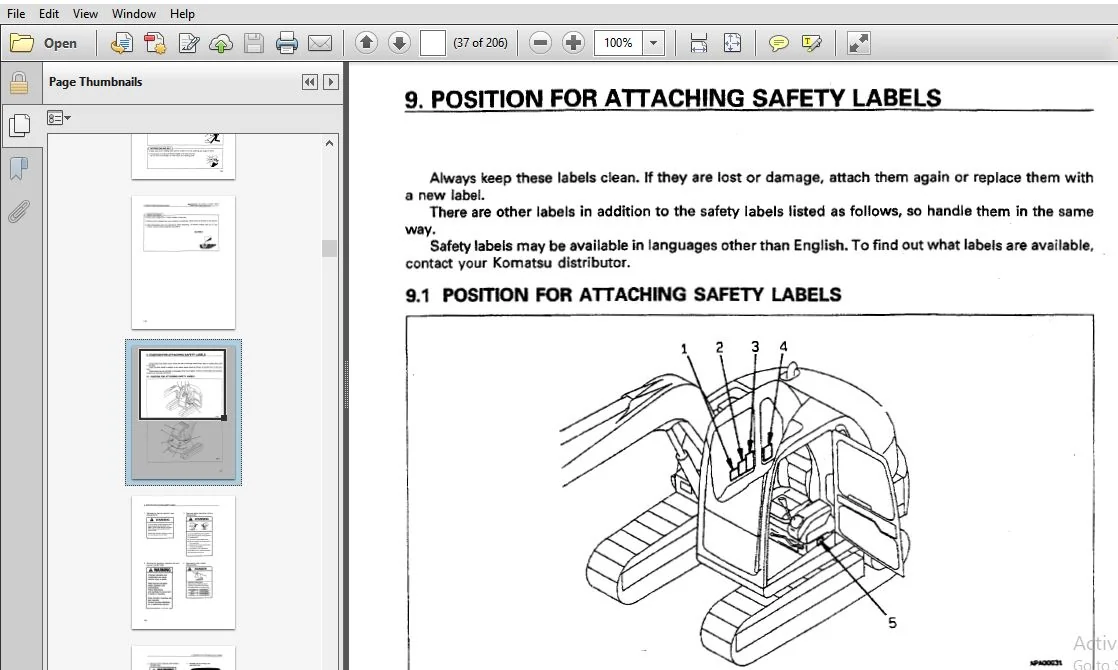Click the edit/sign document icon
This screenshot has width=1118, height=670.
pyautogui.click(x=188, y=43)
